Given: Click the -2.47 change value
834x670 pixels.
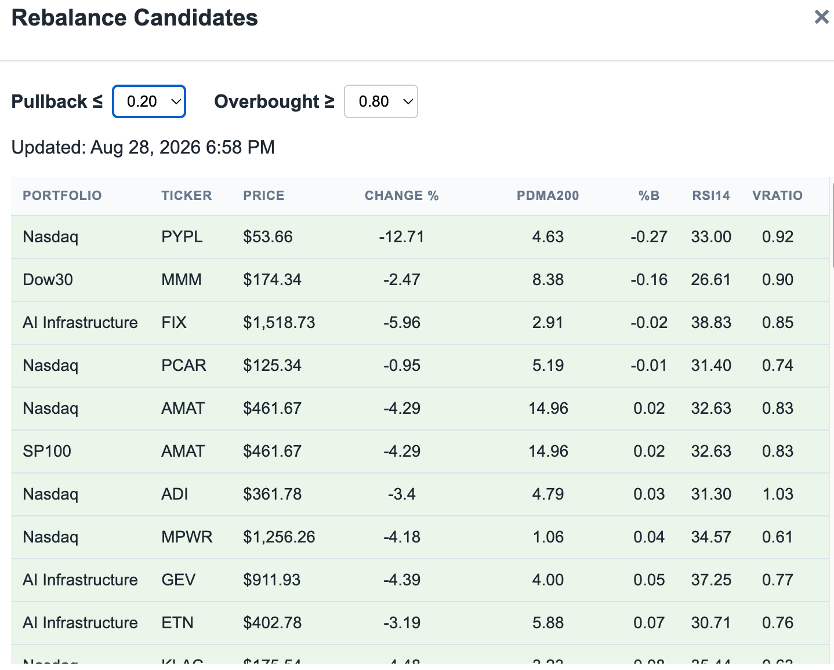Looking at the screenshot, I should 402,280.
